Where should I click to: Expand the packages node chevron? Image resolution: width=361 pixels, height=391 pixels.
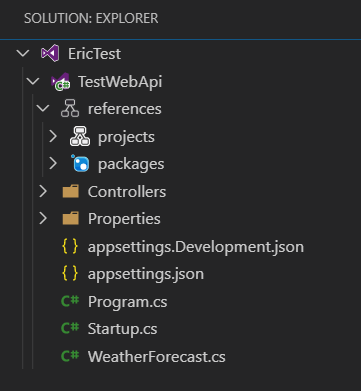[53, 163]
